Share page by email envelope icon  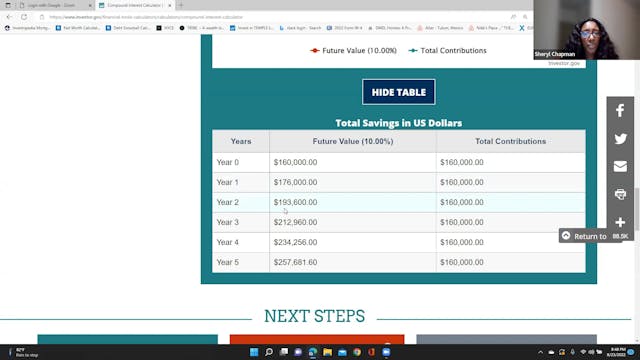coord(620,167)
